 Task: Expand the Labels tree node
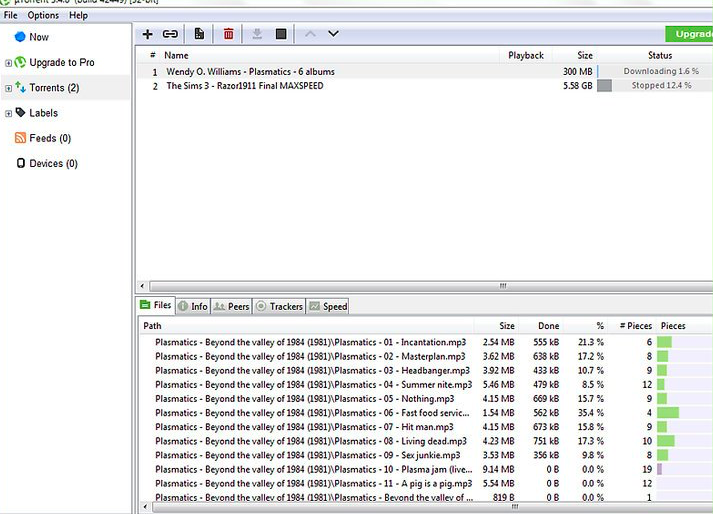[8, 114]
